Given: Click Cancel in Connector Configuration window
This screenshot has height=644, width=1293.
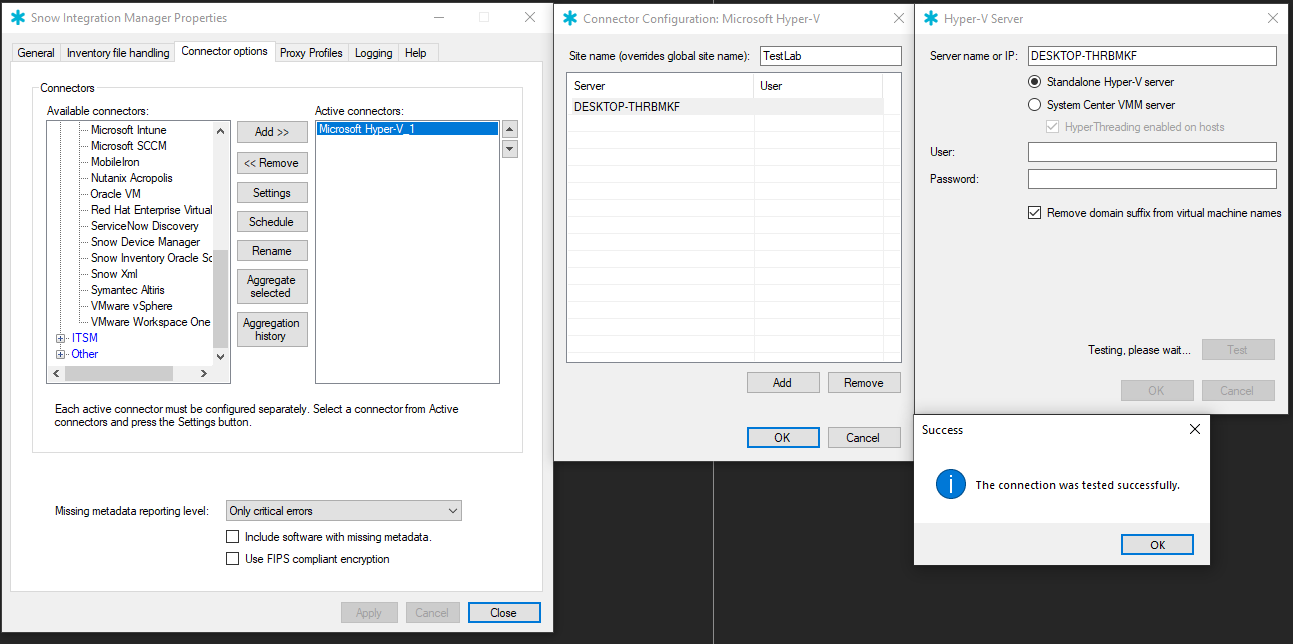Looking at the screenshot, I should coord(864,437).
